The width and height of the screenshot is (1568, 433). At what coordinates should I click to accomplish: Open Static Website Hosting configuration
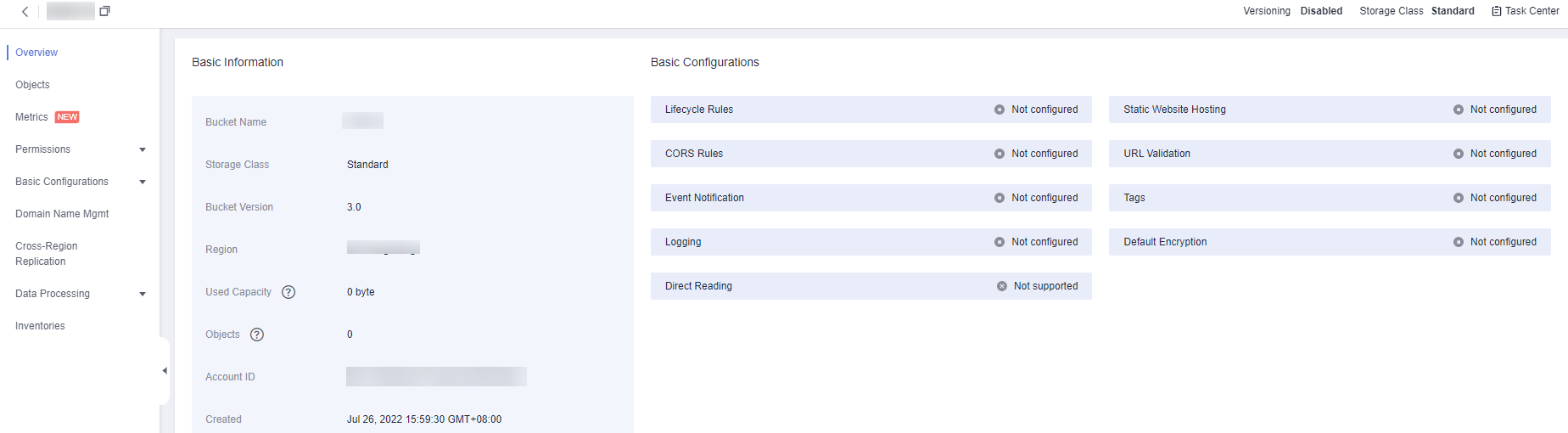[1329, 110]
